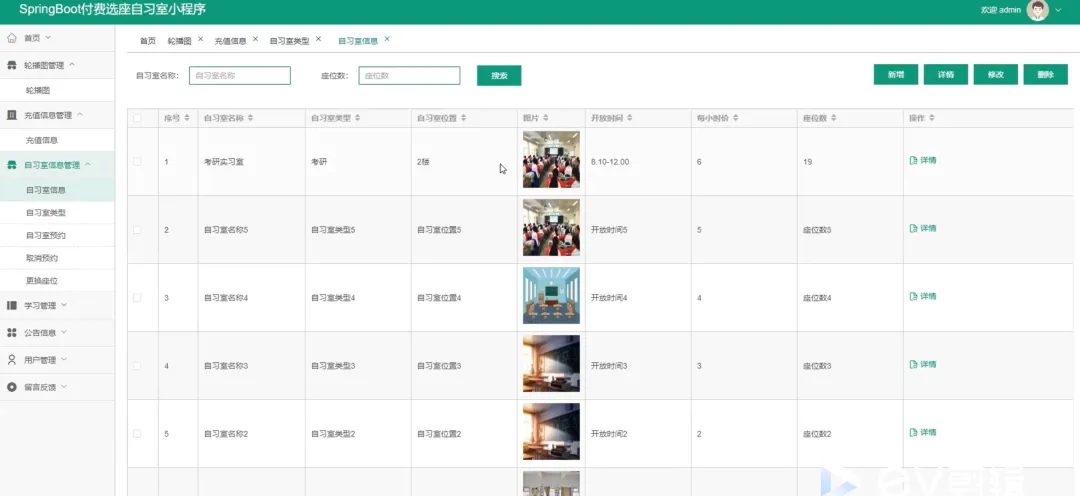1080x496 pixels.
Task: Click the admin avatar picture
Action: pyautogui.click(x=1037, y=10)
